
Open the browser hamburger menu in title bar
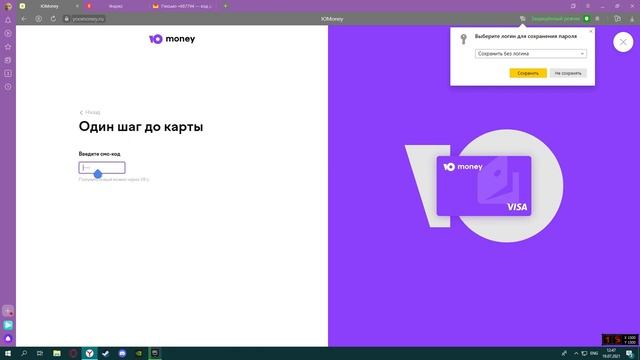click(588, 6)
